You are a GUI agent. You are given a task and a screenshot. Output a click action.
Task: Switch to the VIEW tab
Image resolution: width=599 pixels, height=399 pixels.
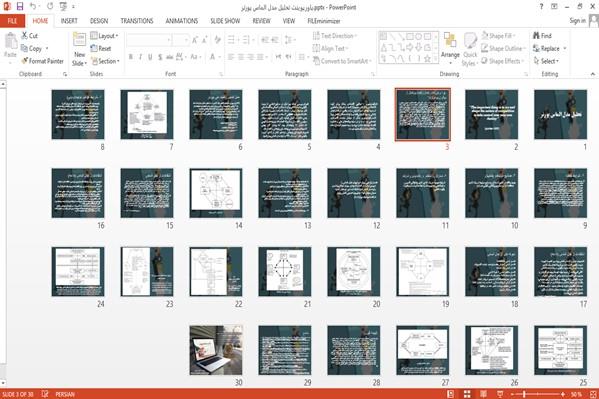pos(288,21)
